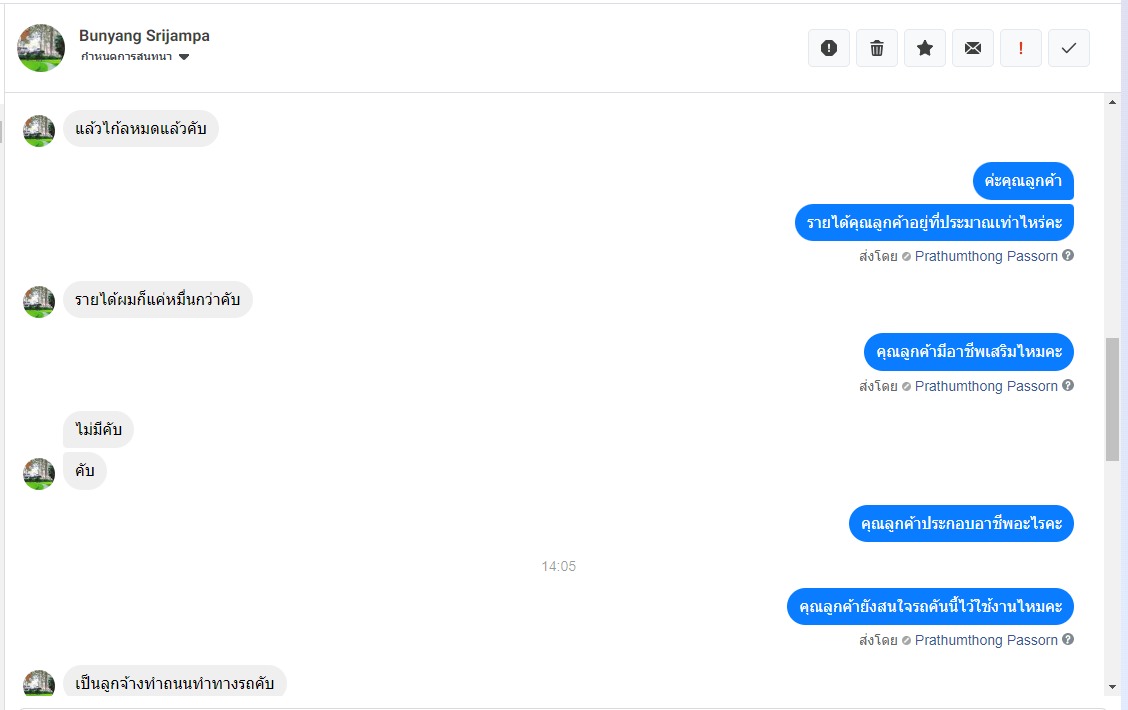Image resolution: width=1128 pixels, height=710 pixels.
Task: Click the scrollbar up arrow
Action: (1112, 102)
